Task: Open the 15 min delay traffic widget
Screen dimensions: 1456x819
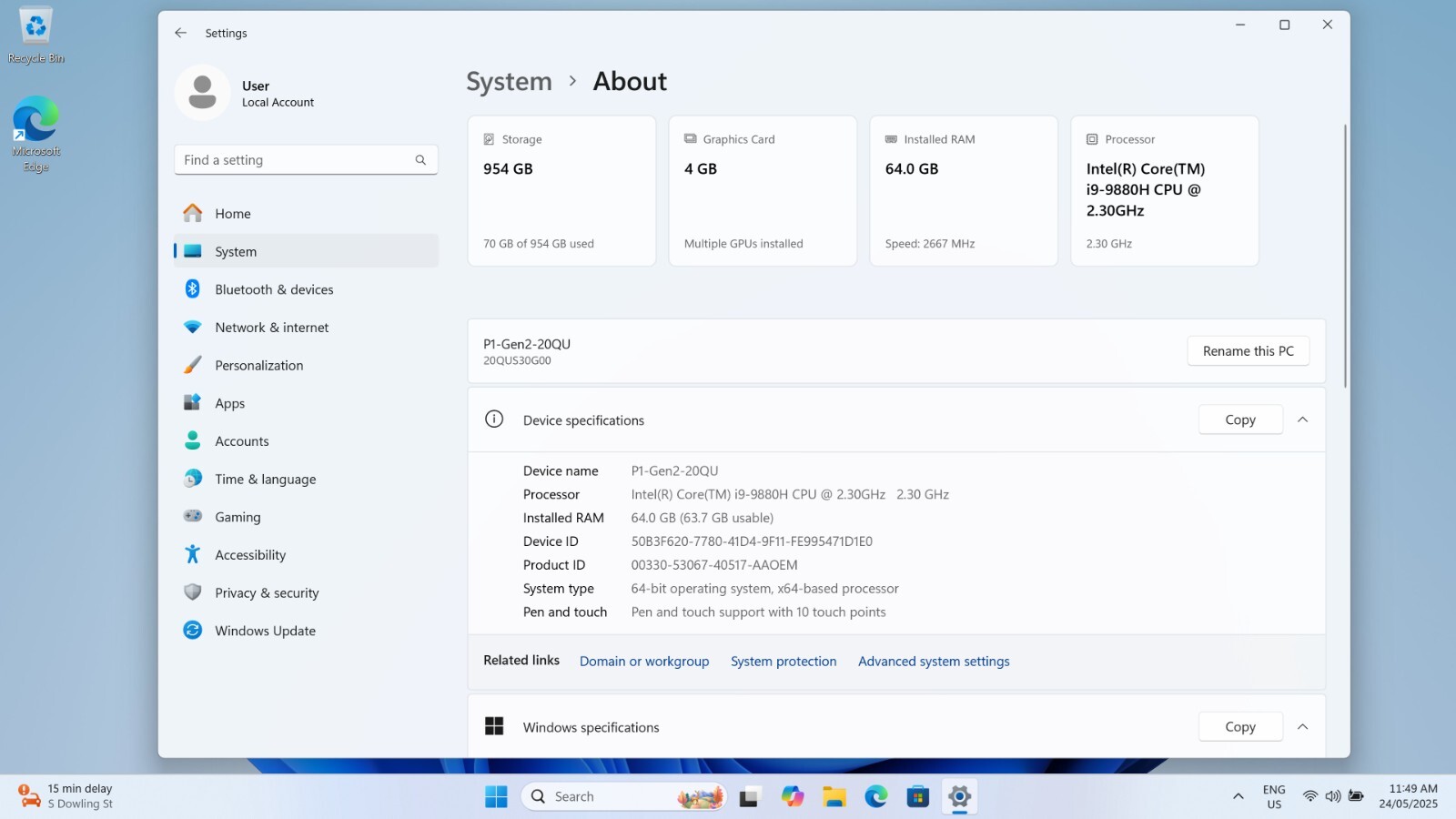Action: click(66, 796)
